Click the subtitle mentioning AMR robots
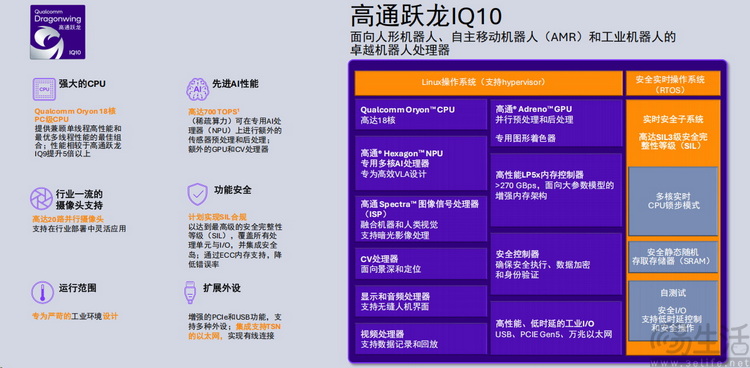 (513, 43)
